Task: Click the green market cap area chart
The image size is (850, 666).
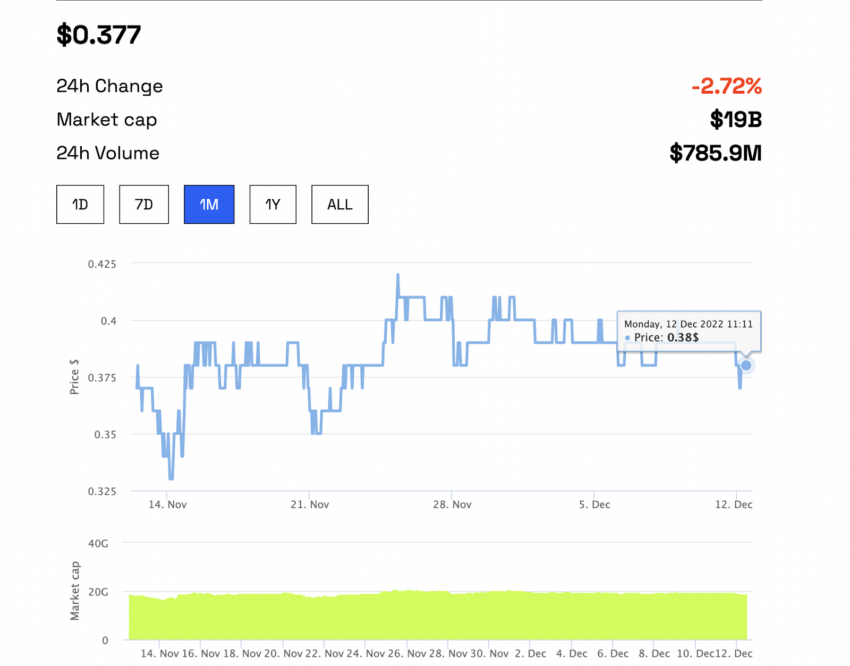Action: (438, 616)
